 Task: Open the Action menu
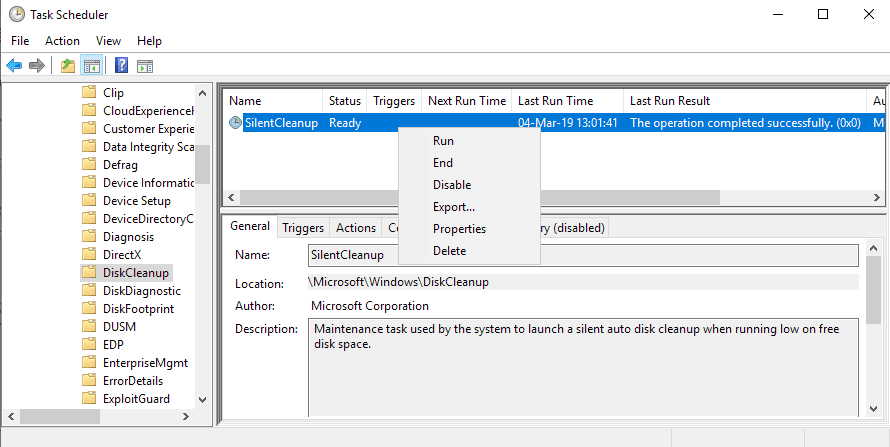click(x=62, y=41)
